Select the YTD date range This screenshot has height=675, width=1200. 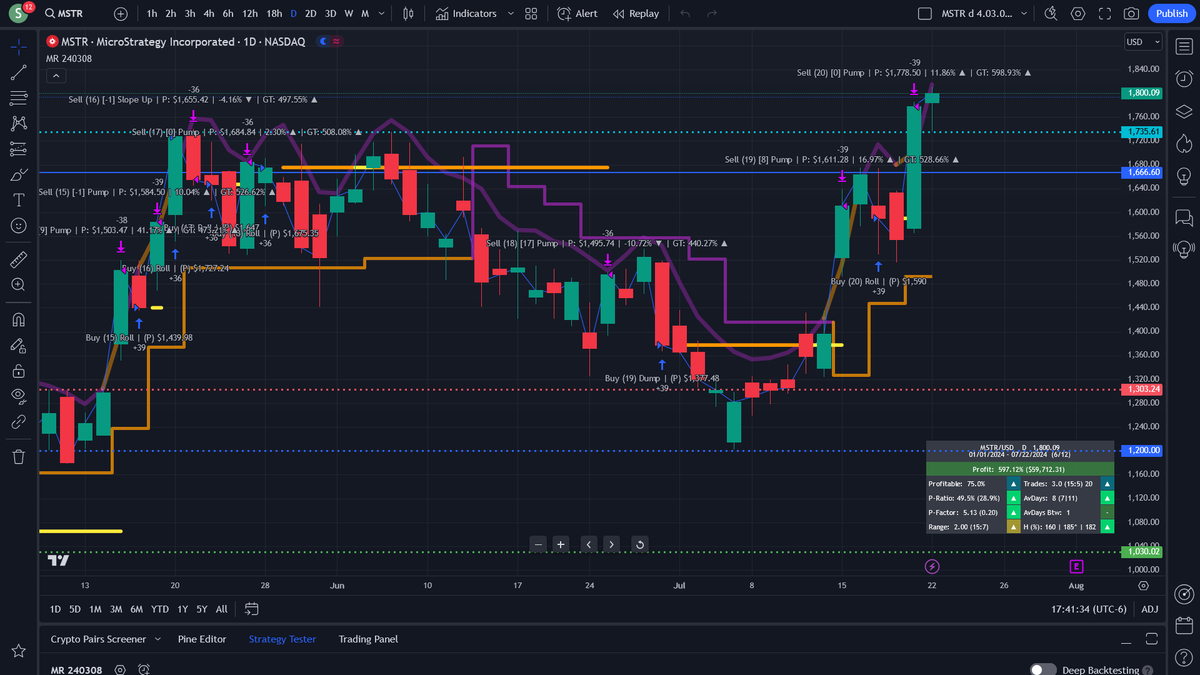click(x=160, y=609)
